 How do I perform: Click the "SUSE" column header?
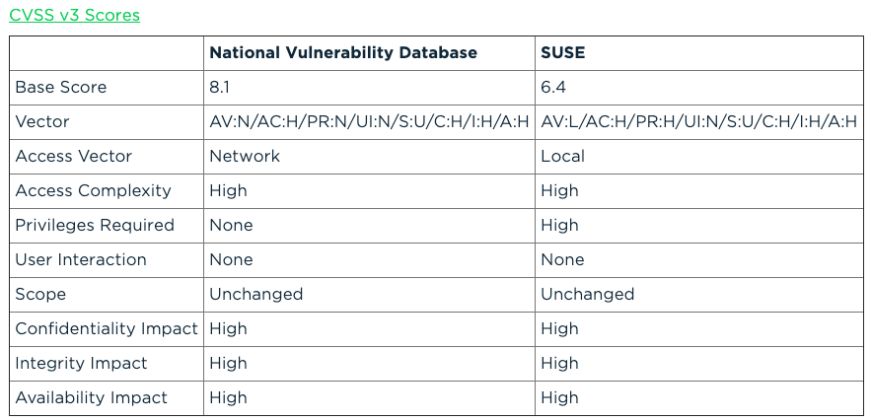pos(563,53)
